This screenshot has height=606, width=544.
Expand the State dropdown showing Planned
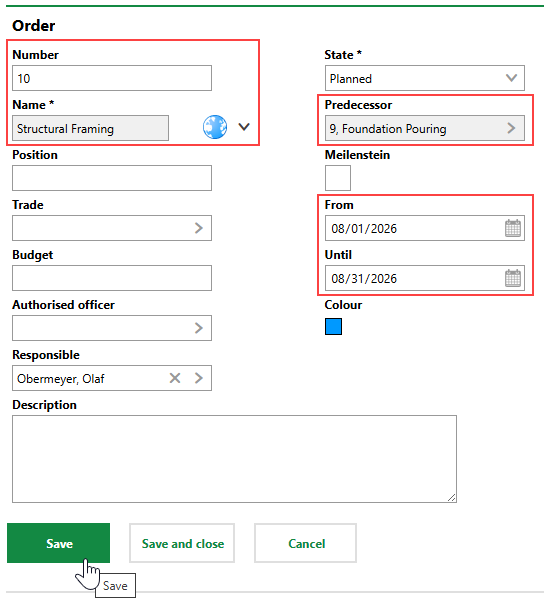point(425,78)
